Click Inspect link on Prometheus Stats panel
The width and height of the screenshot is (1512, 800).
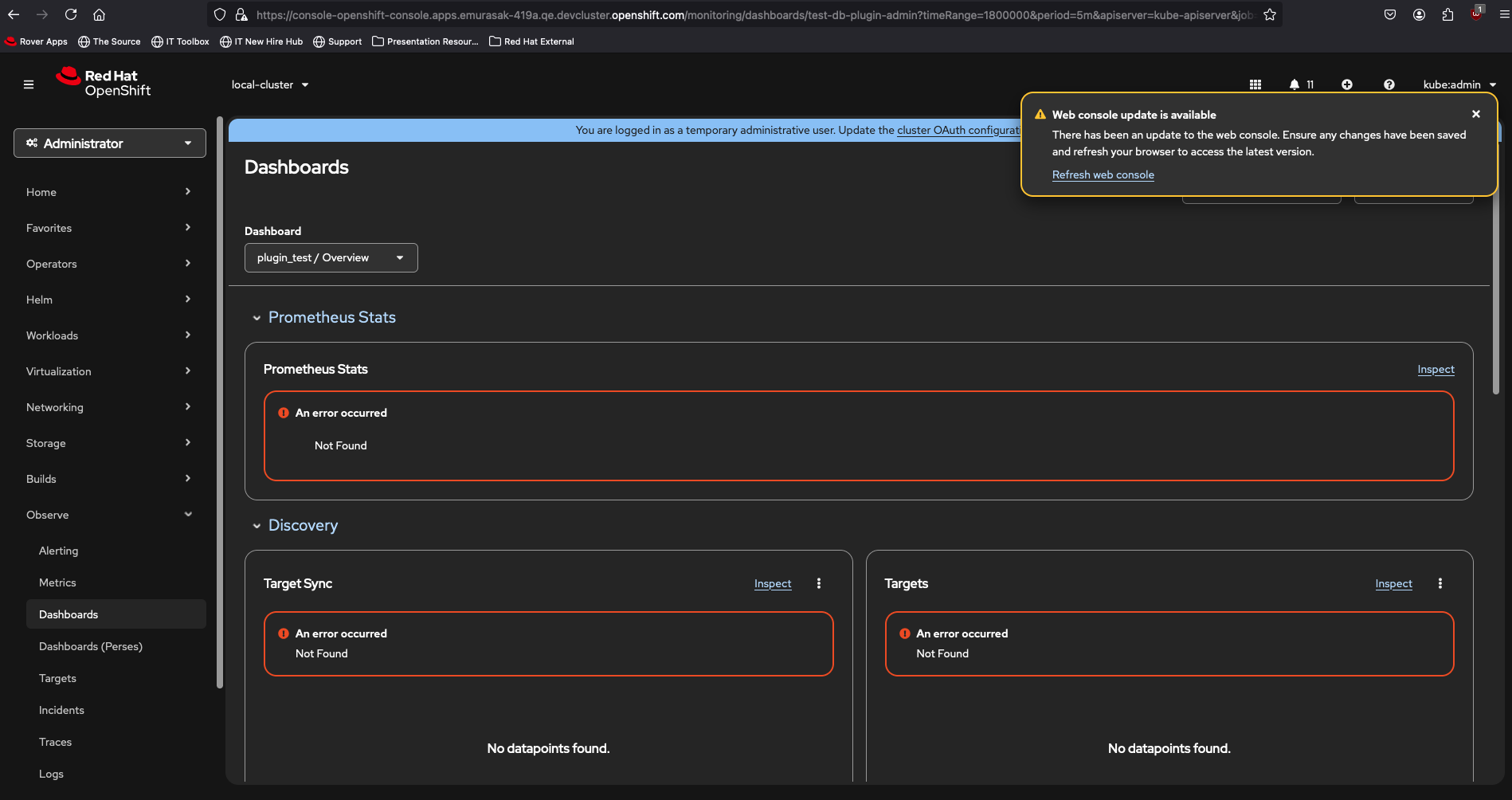tap(1436, 370)
